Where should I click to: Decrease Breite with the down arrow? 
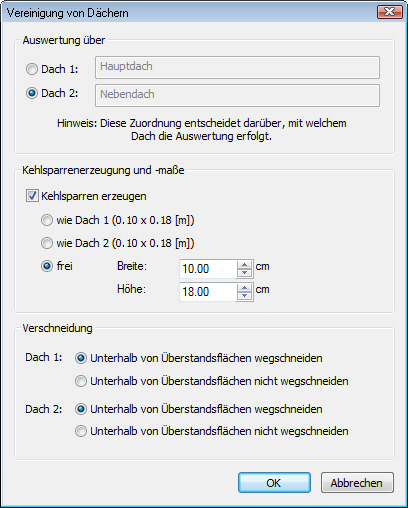point(245,273)
